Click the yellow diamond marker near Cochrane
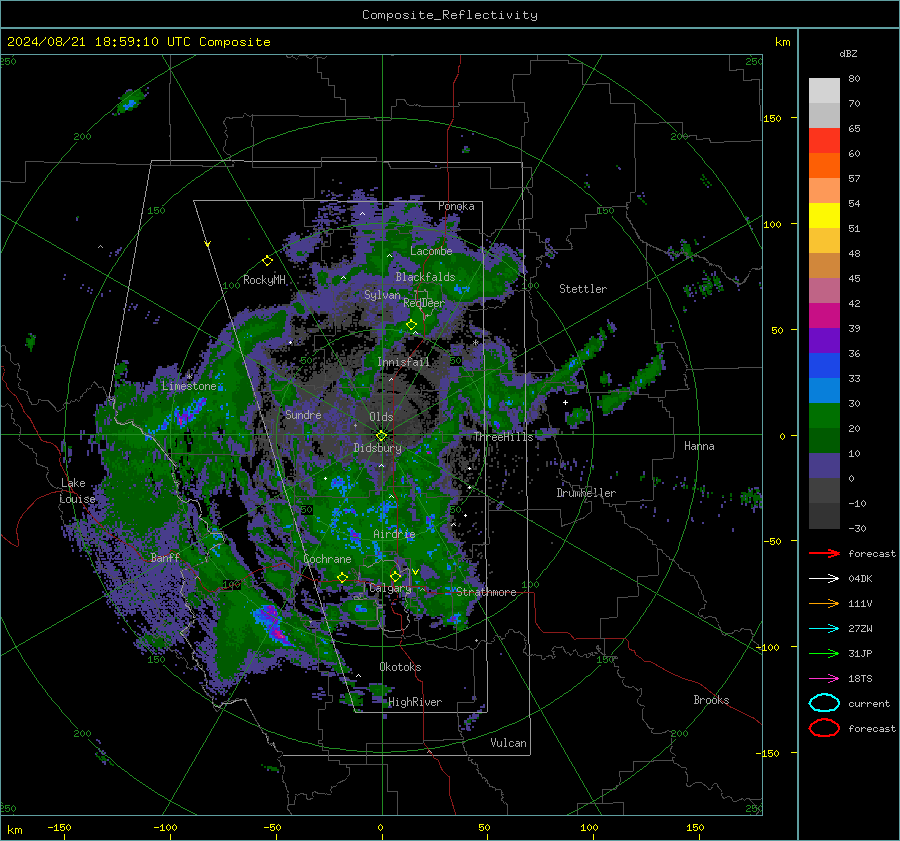The image size is (900, 841). click(x=342, y=577)
